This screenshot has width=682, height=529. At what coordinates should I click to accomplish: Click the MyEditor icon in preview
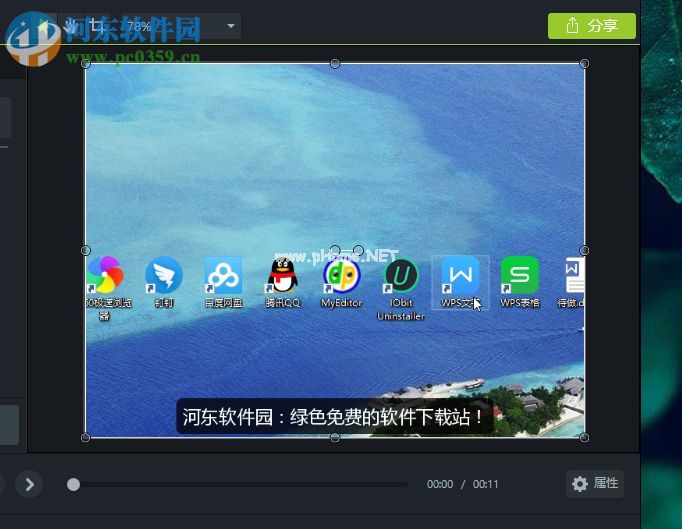[341, 275]
